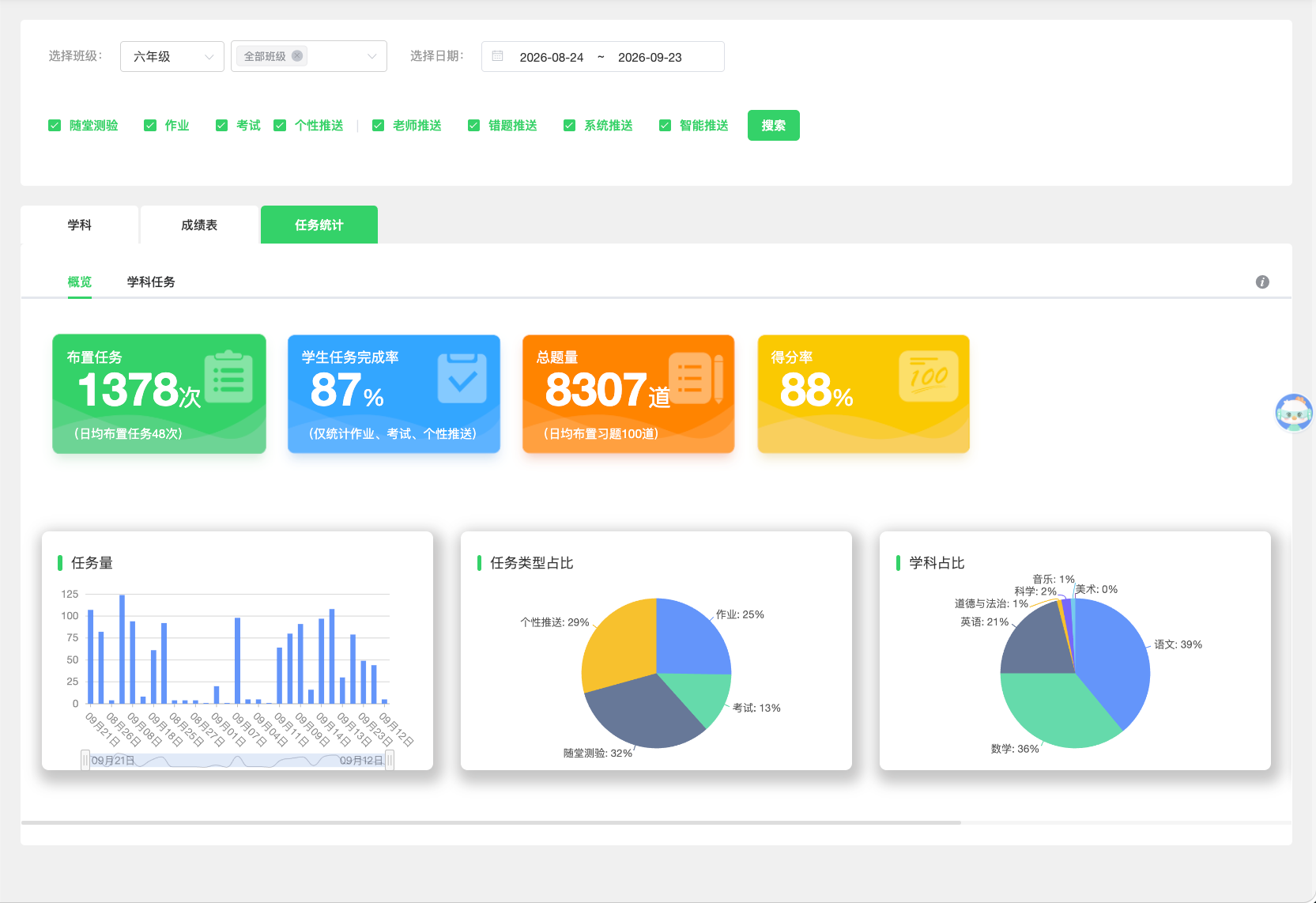The width and height of the screenshot is (1316, 903).
Task: Click the 得分率 88% card
Action: pos(864,394)
